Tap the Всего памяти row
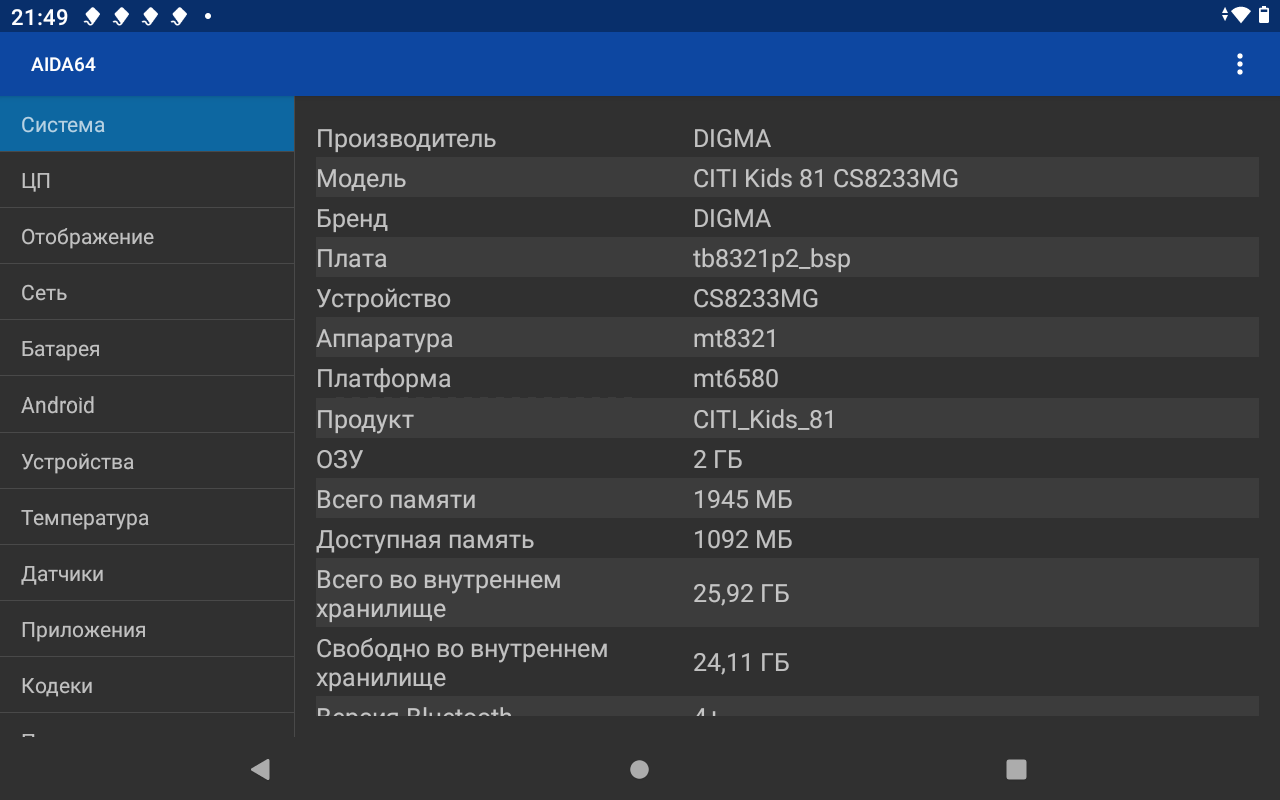1280x800 pixels. click(x=787, y=499)
